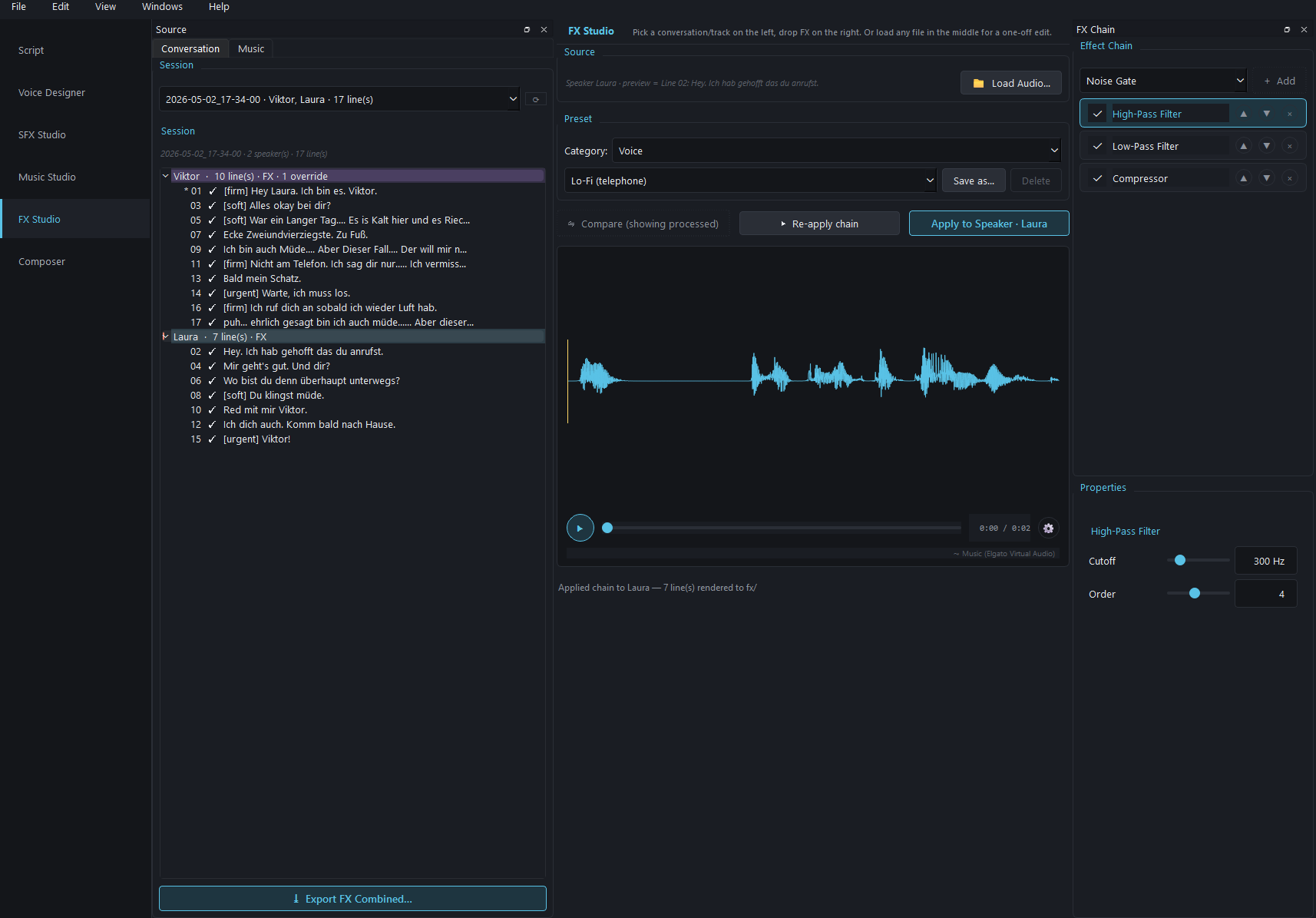Disable Compressor effect checkbox
1316x918 pixels.
coord(1098,178)
